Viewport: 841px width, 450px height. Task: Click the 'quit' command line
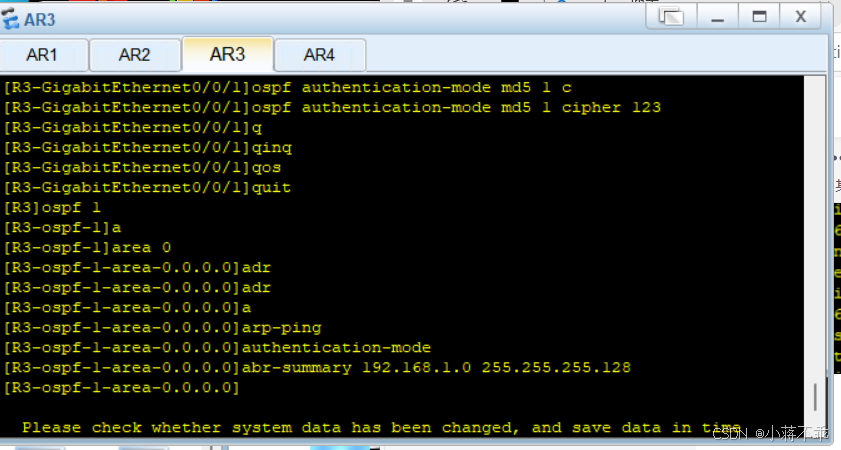147,188
